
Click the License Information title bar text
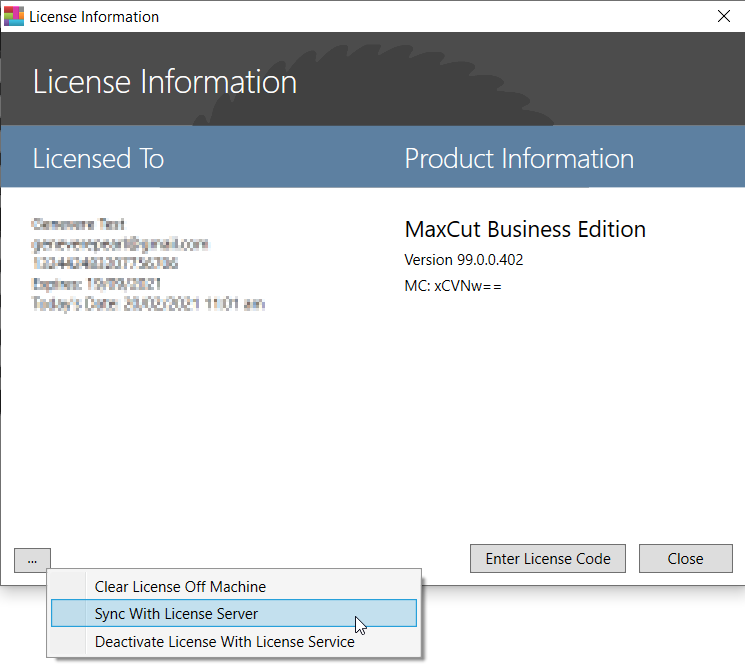[x=94, y=16]
